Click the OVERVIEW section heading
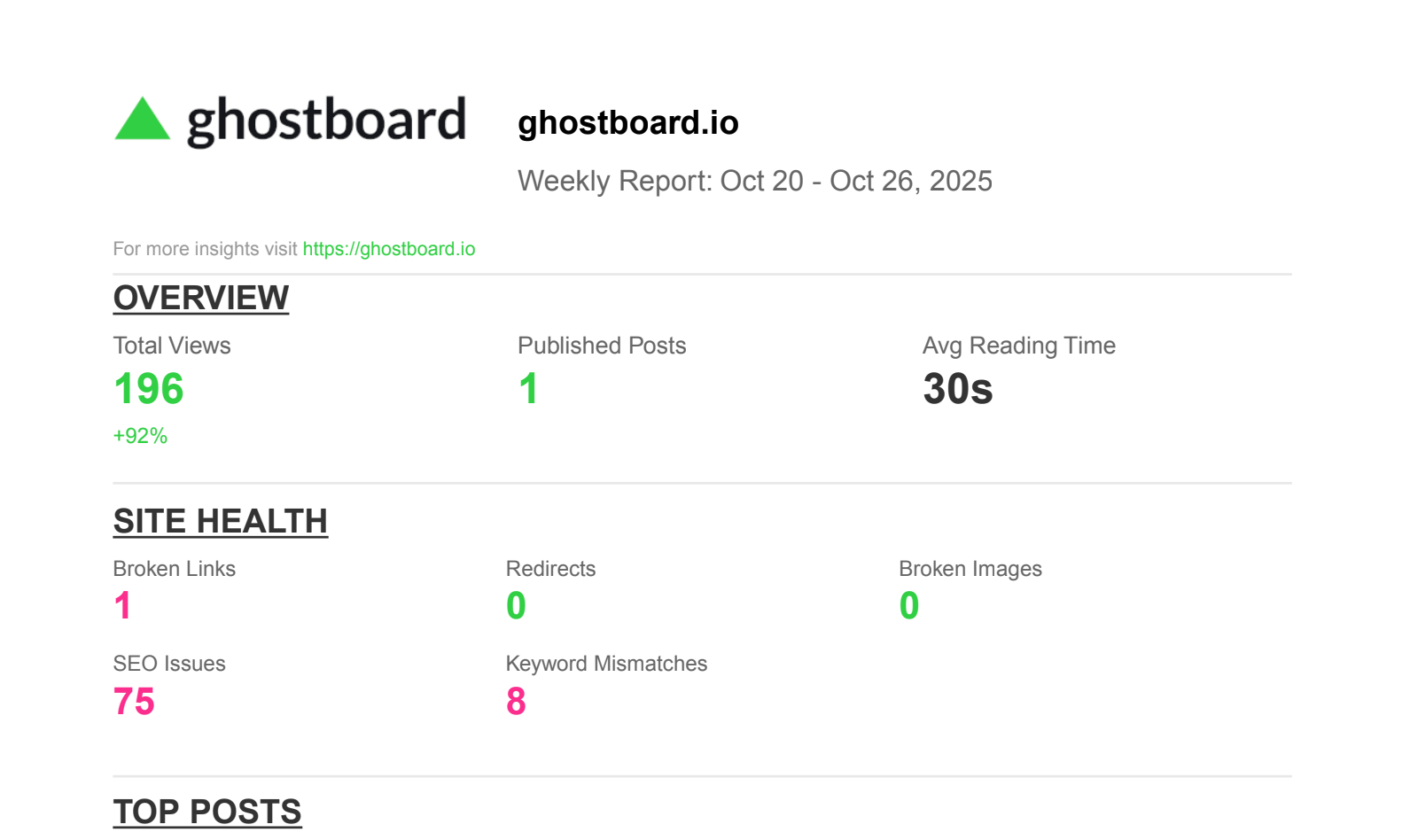This screenshot has height=840, width=1402. coord(201,298)
